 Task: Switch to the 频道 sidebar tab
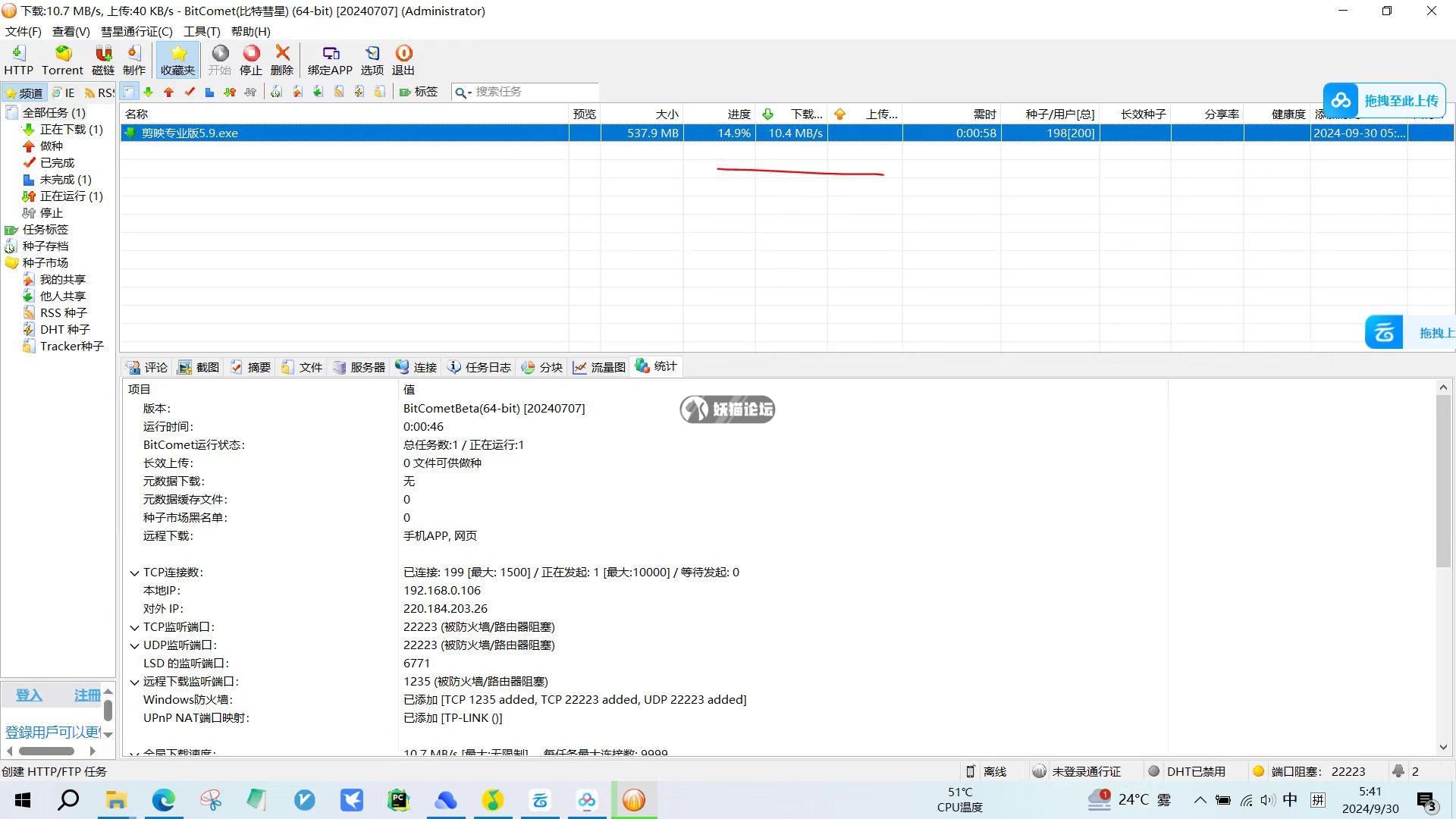click(x=24, y=93)
